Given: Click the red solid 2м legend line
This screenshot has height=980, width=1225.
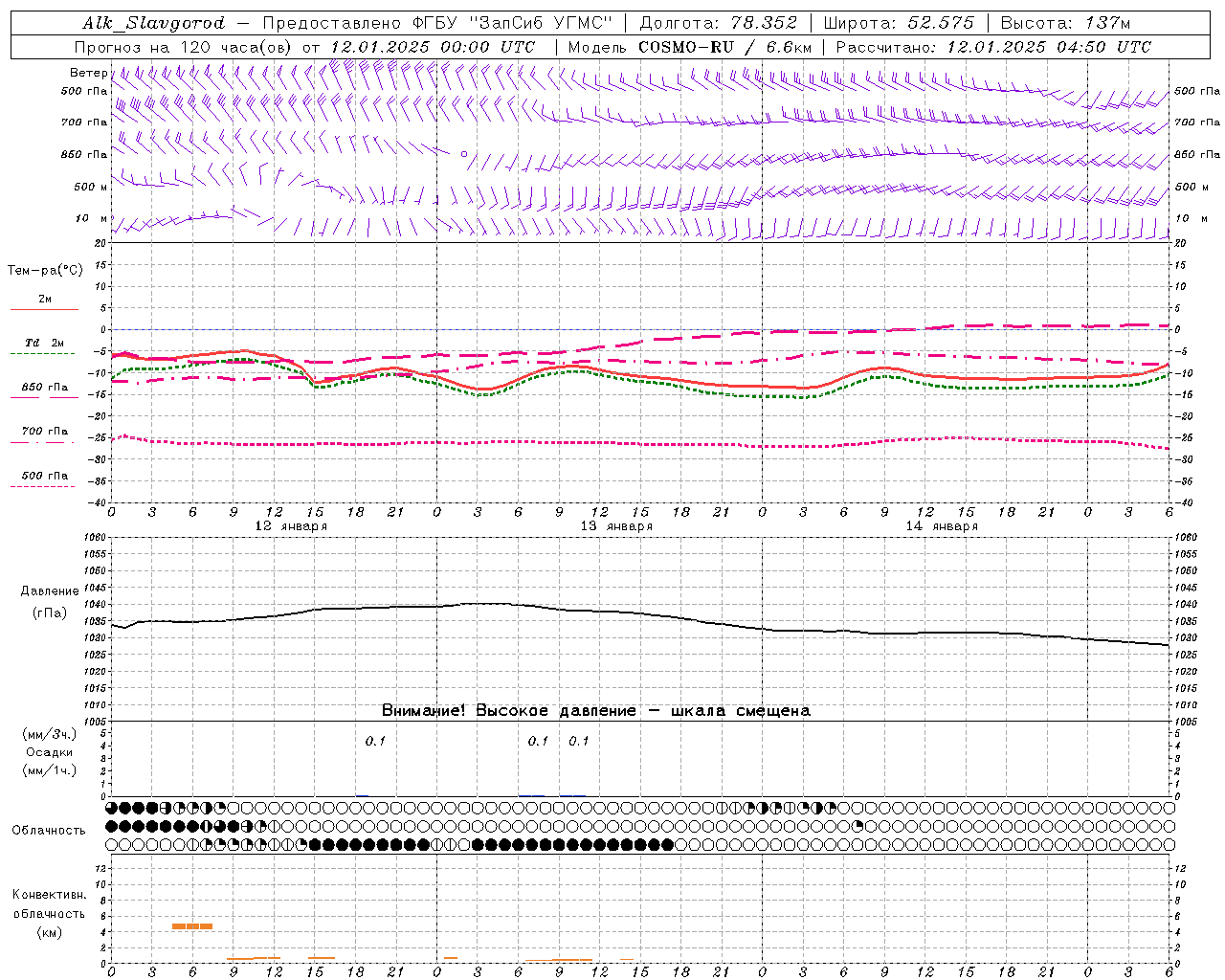Looking at the screenshot, I should coord(44,309).
